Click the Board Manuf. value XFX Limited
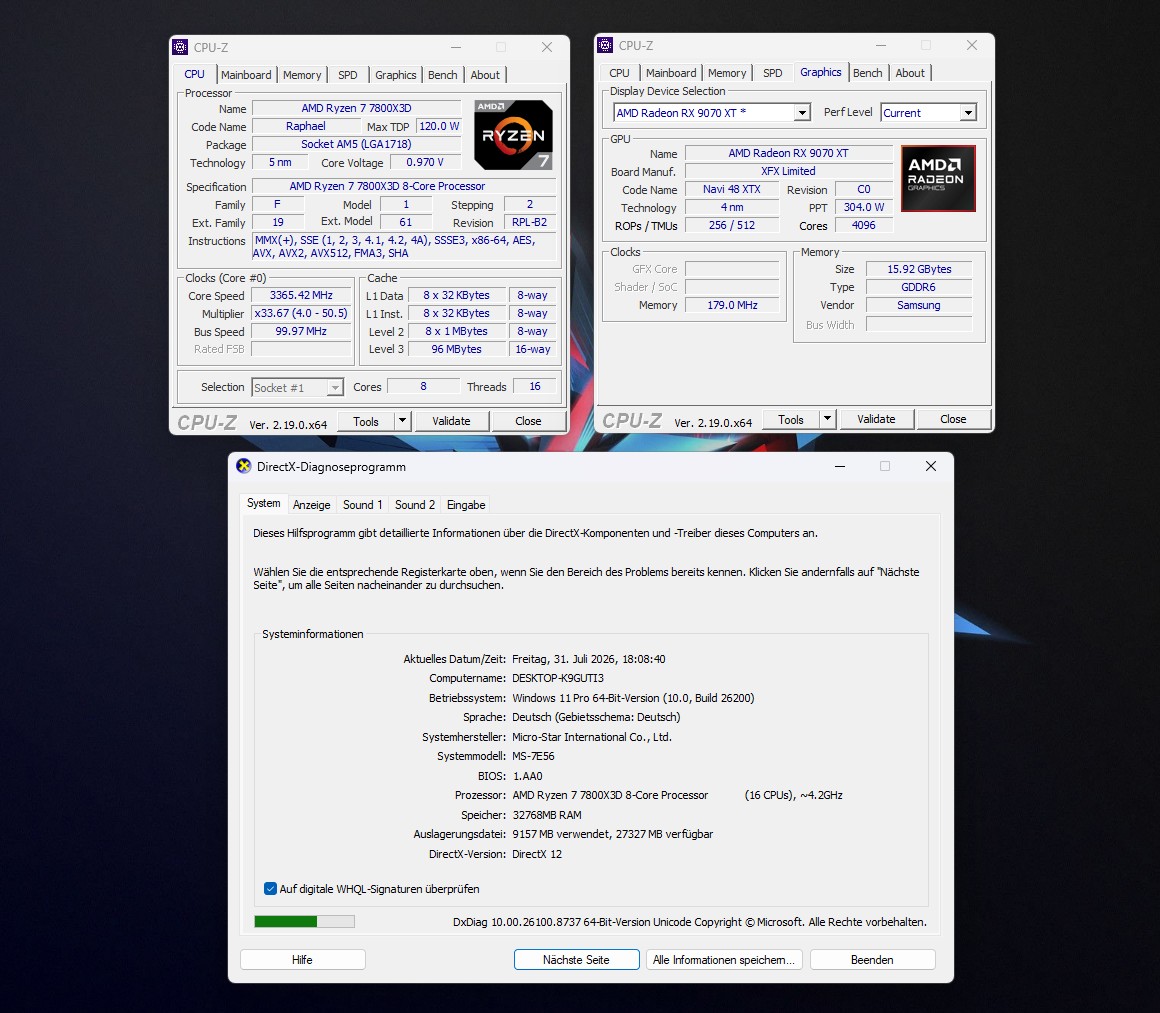1160x1013 pixels. 789,171
